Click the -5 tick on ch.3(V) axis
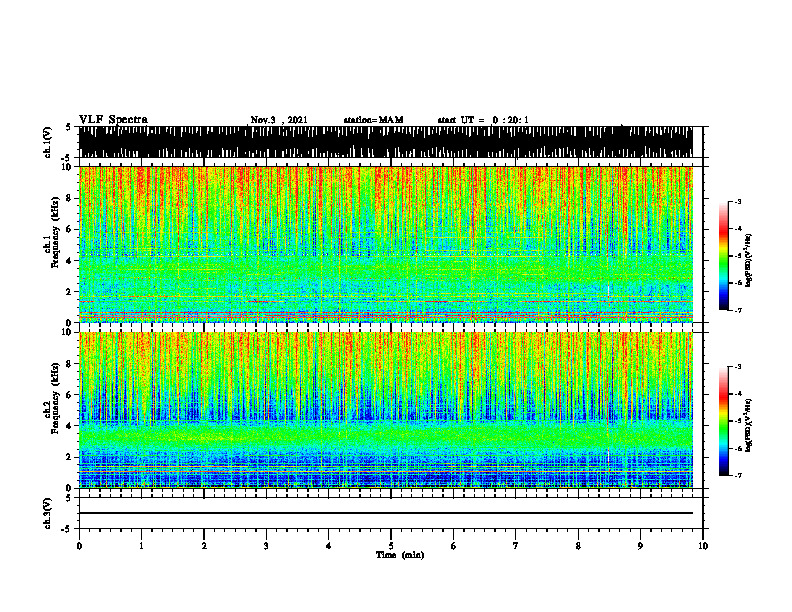Screen dimensions: 792x612 point(67,529)
